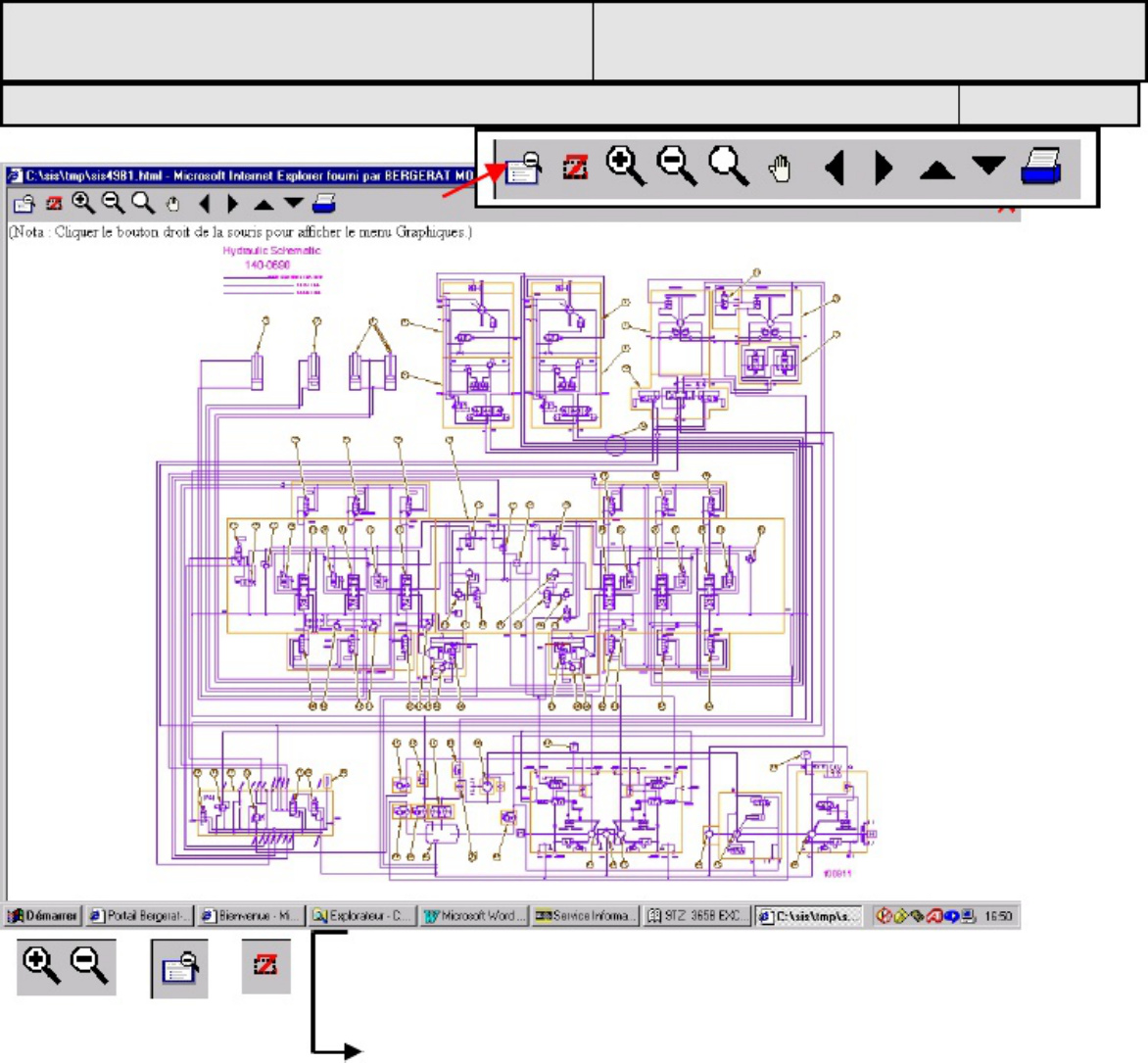Click the 16:50 system tray clock
Image resolution: width=1148 pixels, height=1063 pixels.
pyautogui.click(x=999, y=916)
